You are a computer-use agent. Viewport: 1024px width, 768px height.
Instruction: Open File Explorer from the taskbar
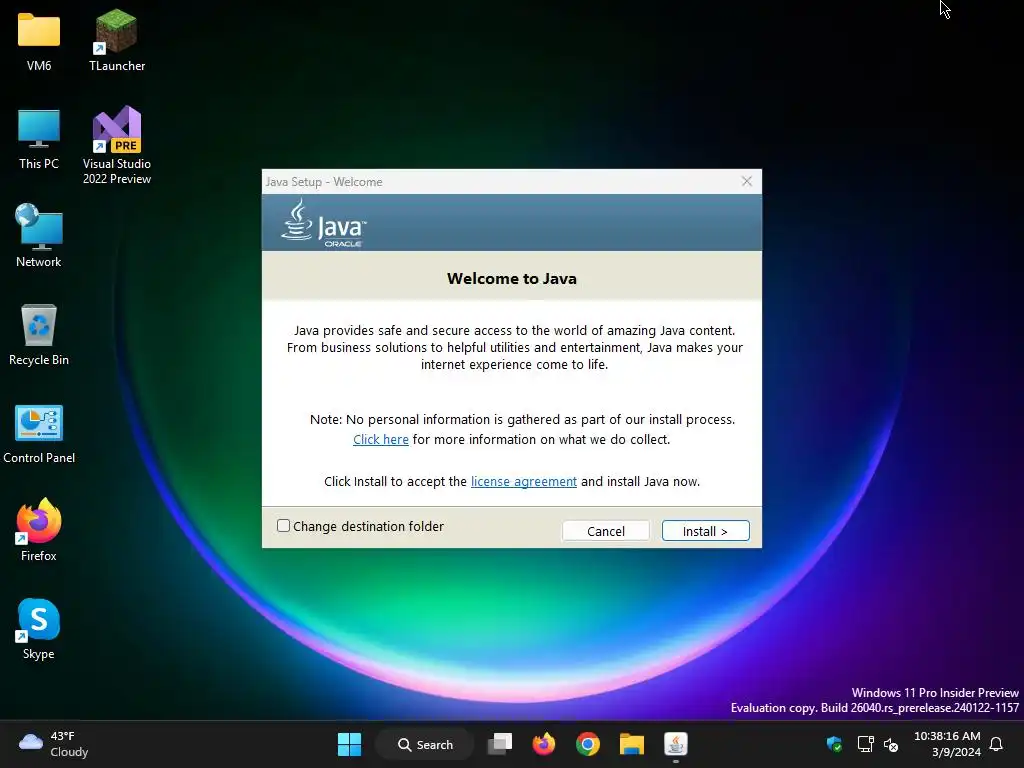(x=632, y=744)
